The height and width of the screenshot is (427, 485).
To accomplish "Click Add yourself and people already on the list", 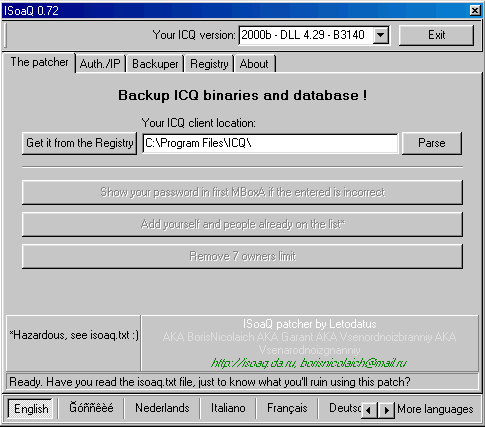I will click(242, 224).
